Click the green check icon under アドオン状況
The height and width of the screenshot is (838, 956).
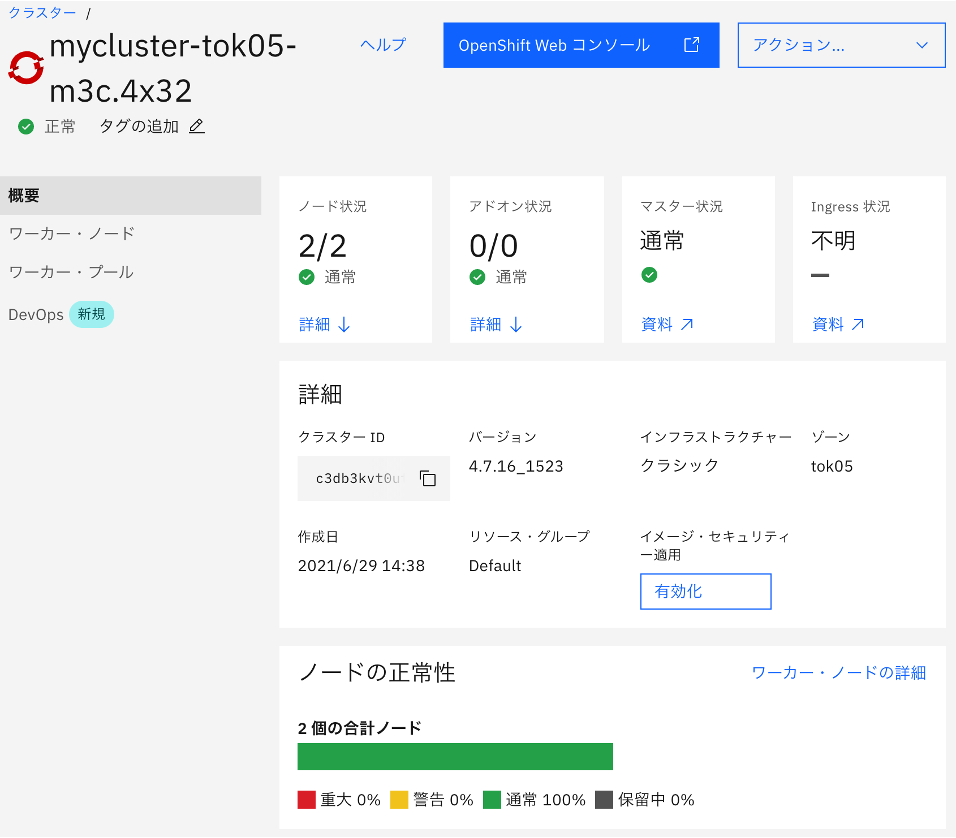(477, 278)
